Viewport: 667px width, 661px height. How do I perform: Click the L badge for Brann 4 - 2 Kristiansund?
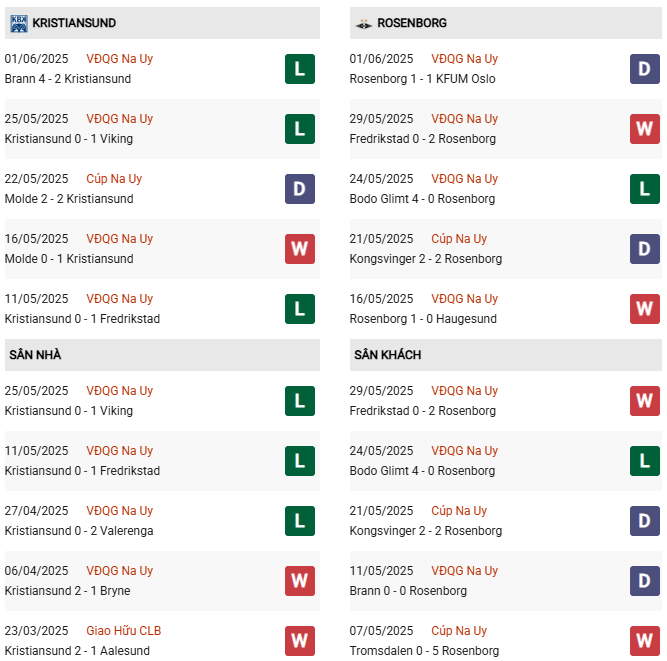[300, 69]
